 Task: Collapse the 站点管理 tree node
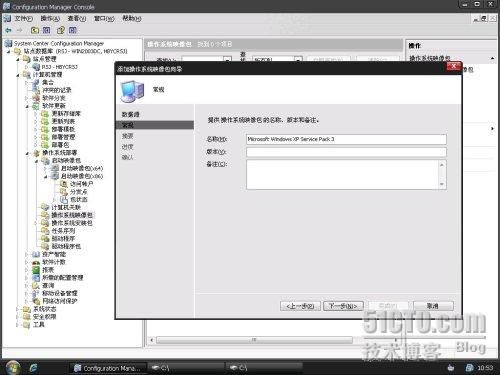point(18,59)
